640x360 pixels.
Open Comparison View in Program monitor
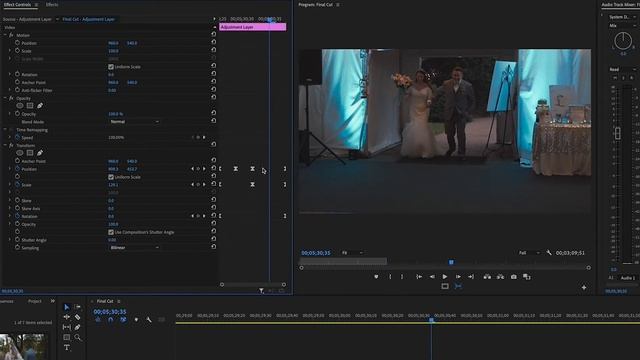[x=527, y=277]
